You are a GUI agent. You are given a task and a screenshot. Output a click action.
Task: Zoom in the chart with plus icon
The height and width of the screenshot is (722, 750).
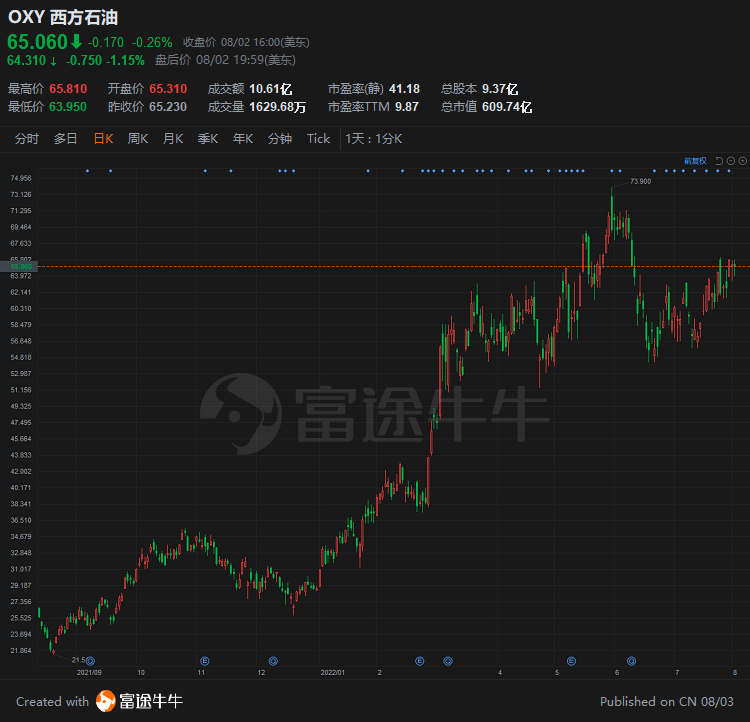click(x=742, y=160)
